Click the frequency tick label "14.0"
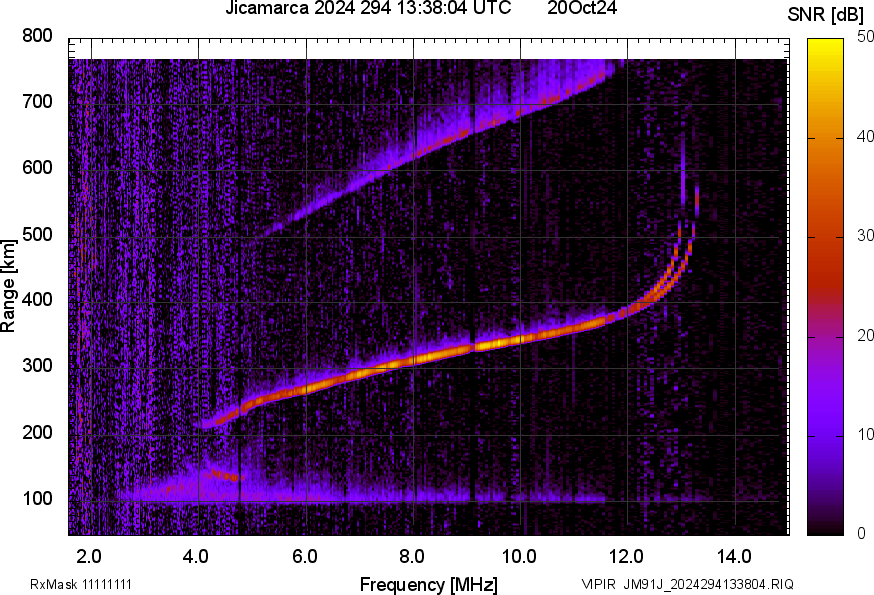 tap(734, 557)
